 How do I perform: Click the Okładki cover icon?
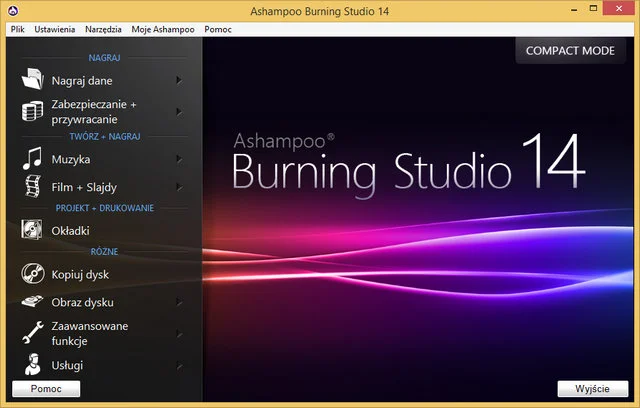(32, 230)
